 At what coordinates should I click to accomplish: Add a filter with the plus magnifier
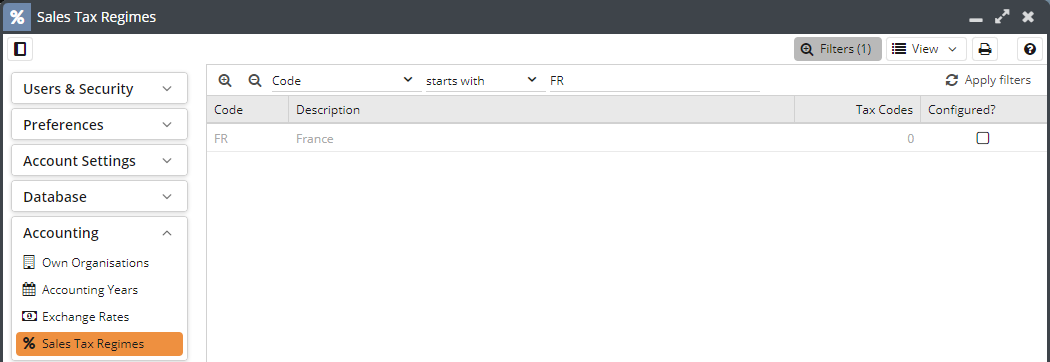click(x=225, y=80)
